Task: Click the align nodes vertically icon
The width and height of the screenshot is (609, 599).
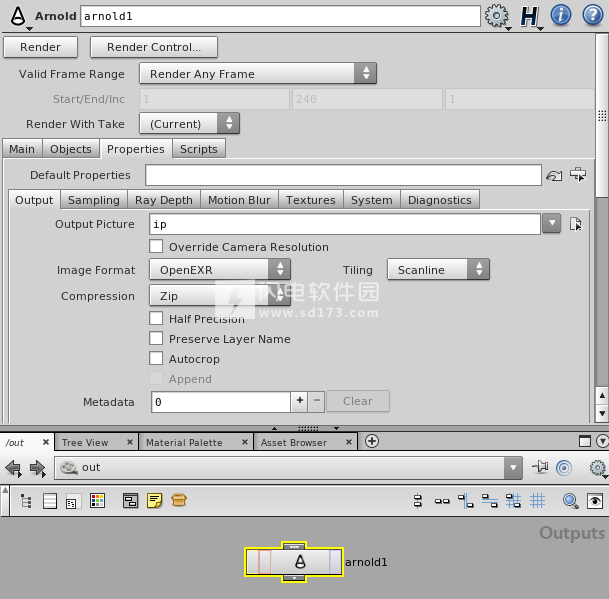Action: point(418,501)
